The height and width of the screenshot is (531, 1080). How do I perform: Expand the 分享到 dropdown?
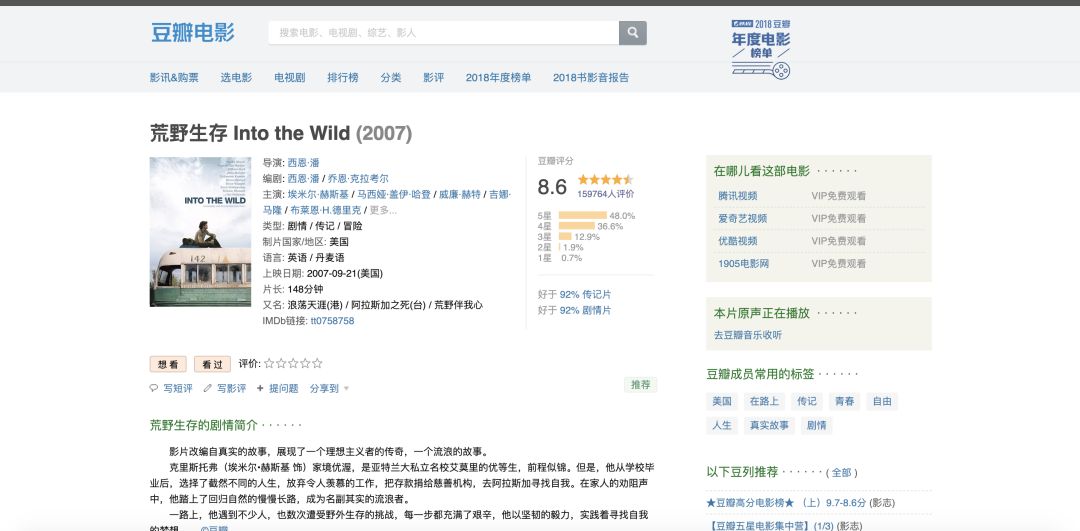coord(329,388)
